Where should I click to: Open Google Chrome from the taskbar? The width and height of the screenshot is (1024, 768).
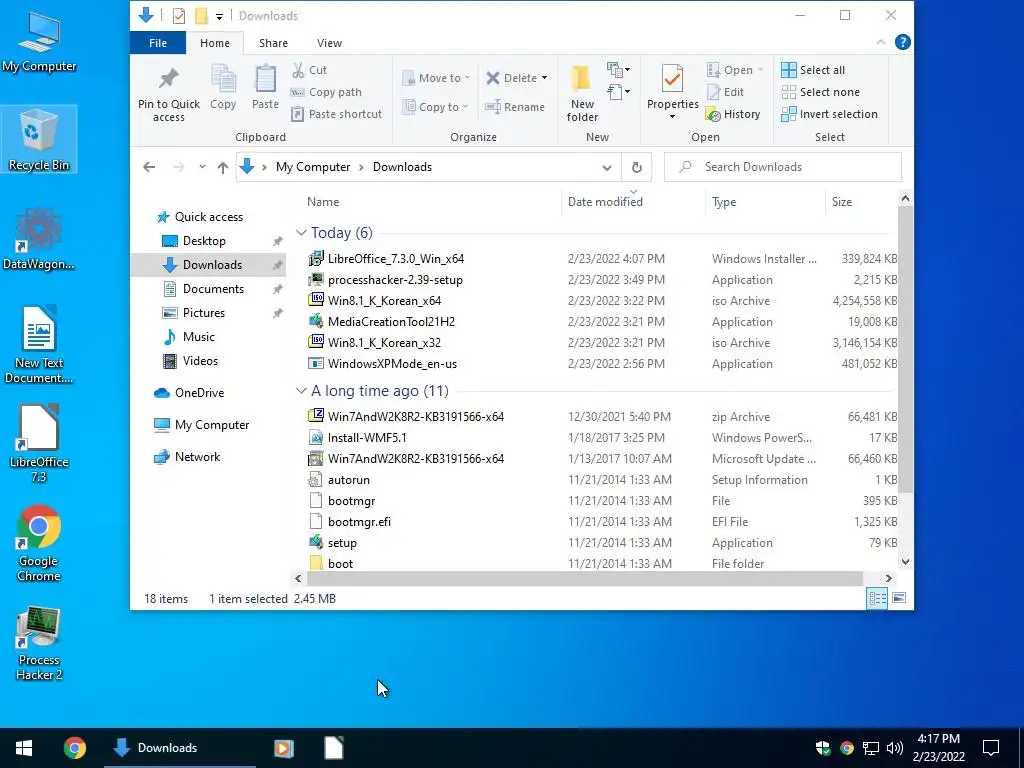click(x=74, y=748)
